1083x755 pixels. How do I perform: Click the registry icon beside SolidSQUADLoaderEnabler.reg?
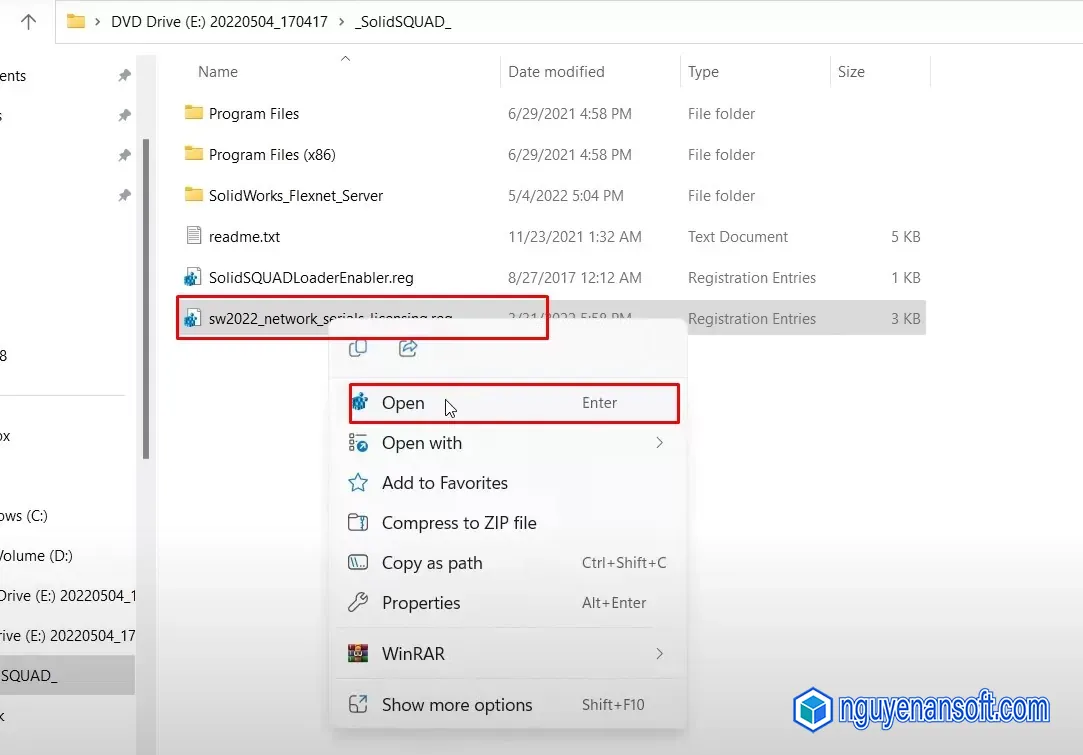pos(192,277)
